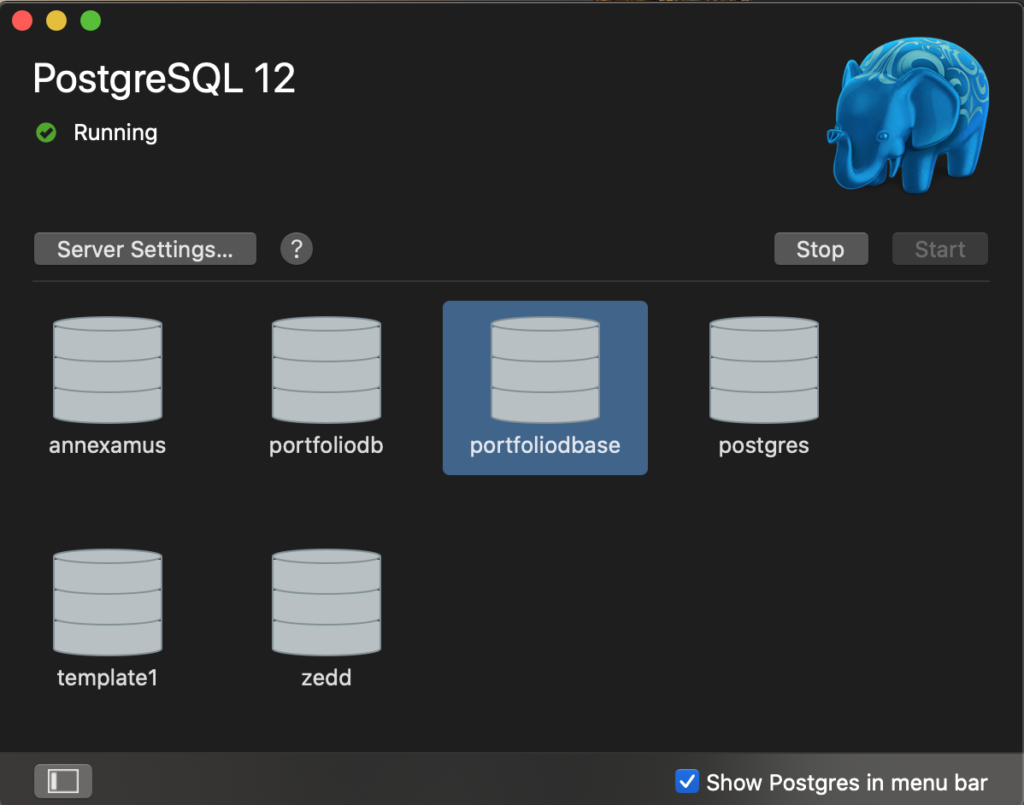
Task: Click the zedd label text
Action: pyautogui.click(x=327, y=678)
